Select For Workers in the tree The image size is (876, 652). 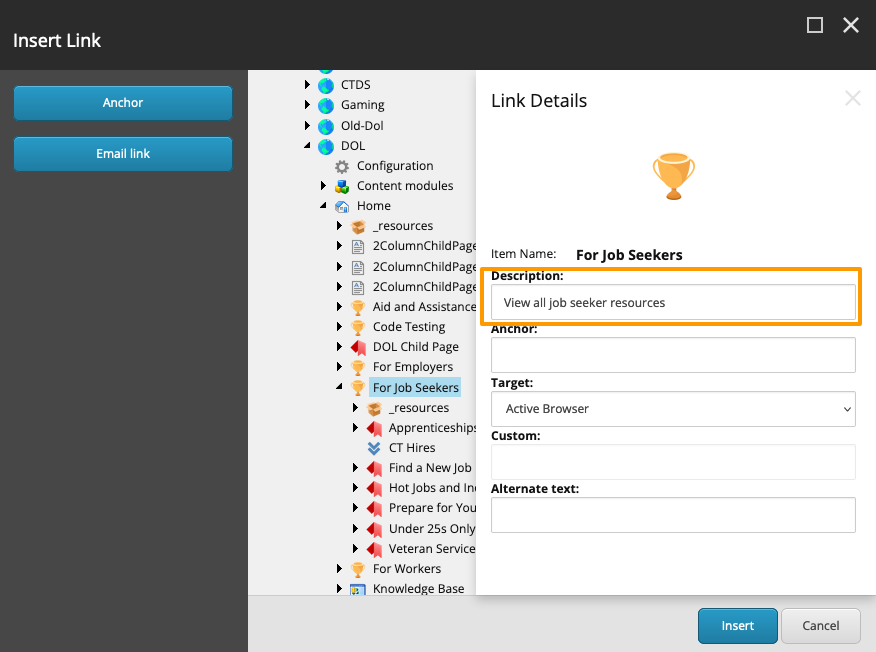(406, 569)
